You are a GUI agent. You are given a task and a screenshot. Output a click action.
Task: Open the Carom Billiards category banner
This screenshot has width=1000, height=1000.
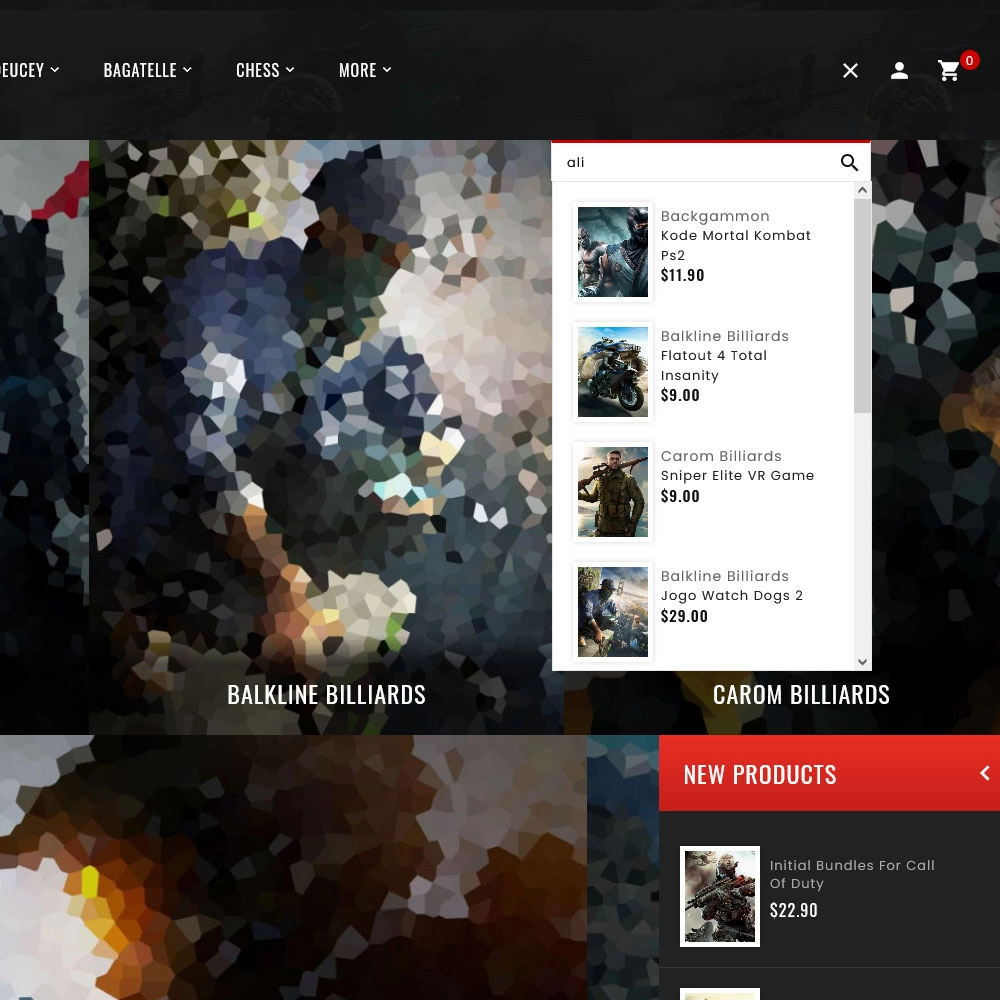(801, 694)
